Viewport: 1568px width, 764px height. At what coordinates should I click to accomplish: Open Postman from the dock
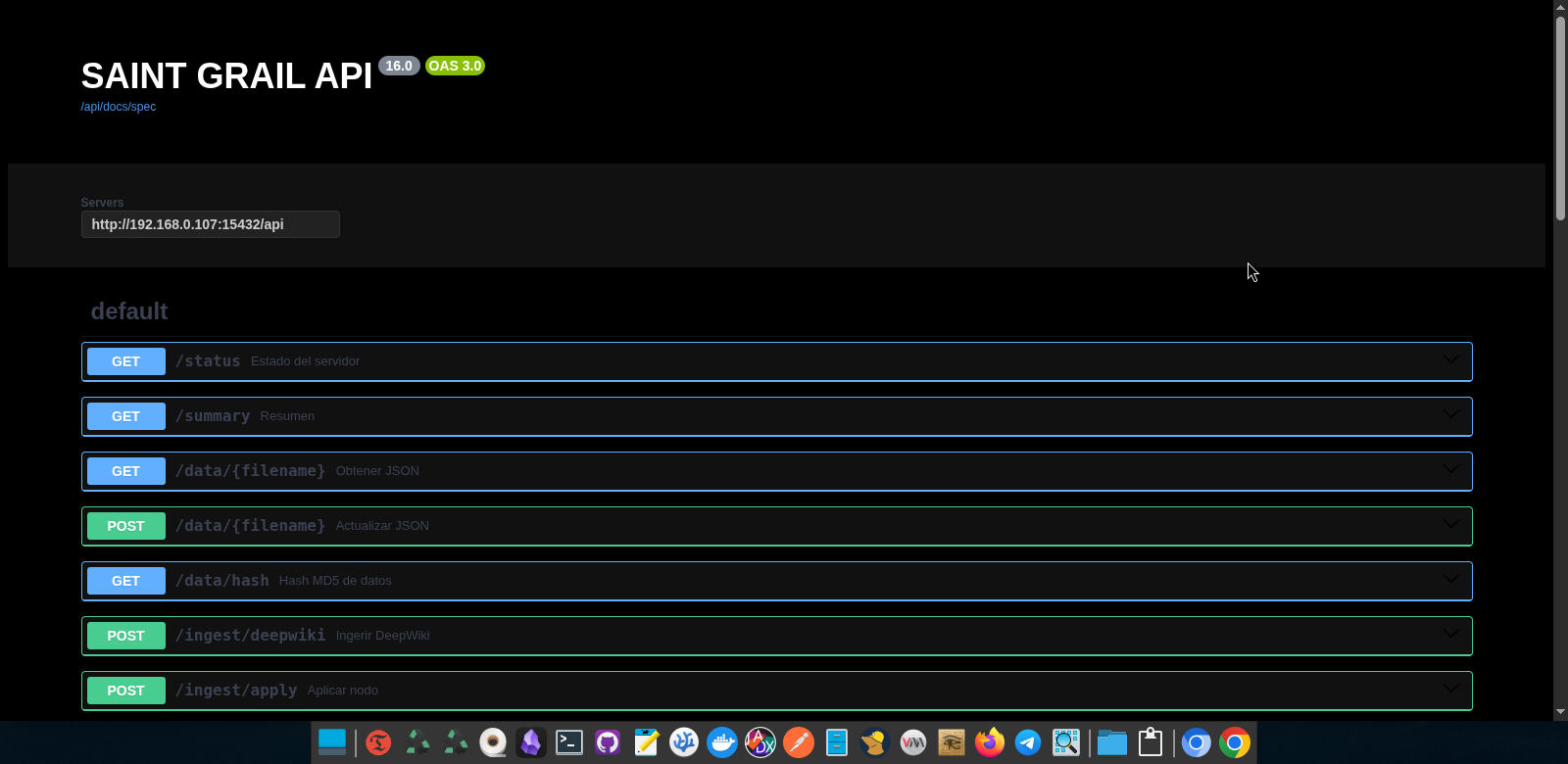(x=799, y=742)
